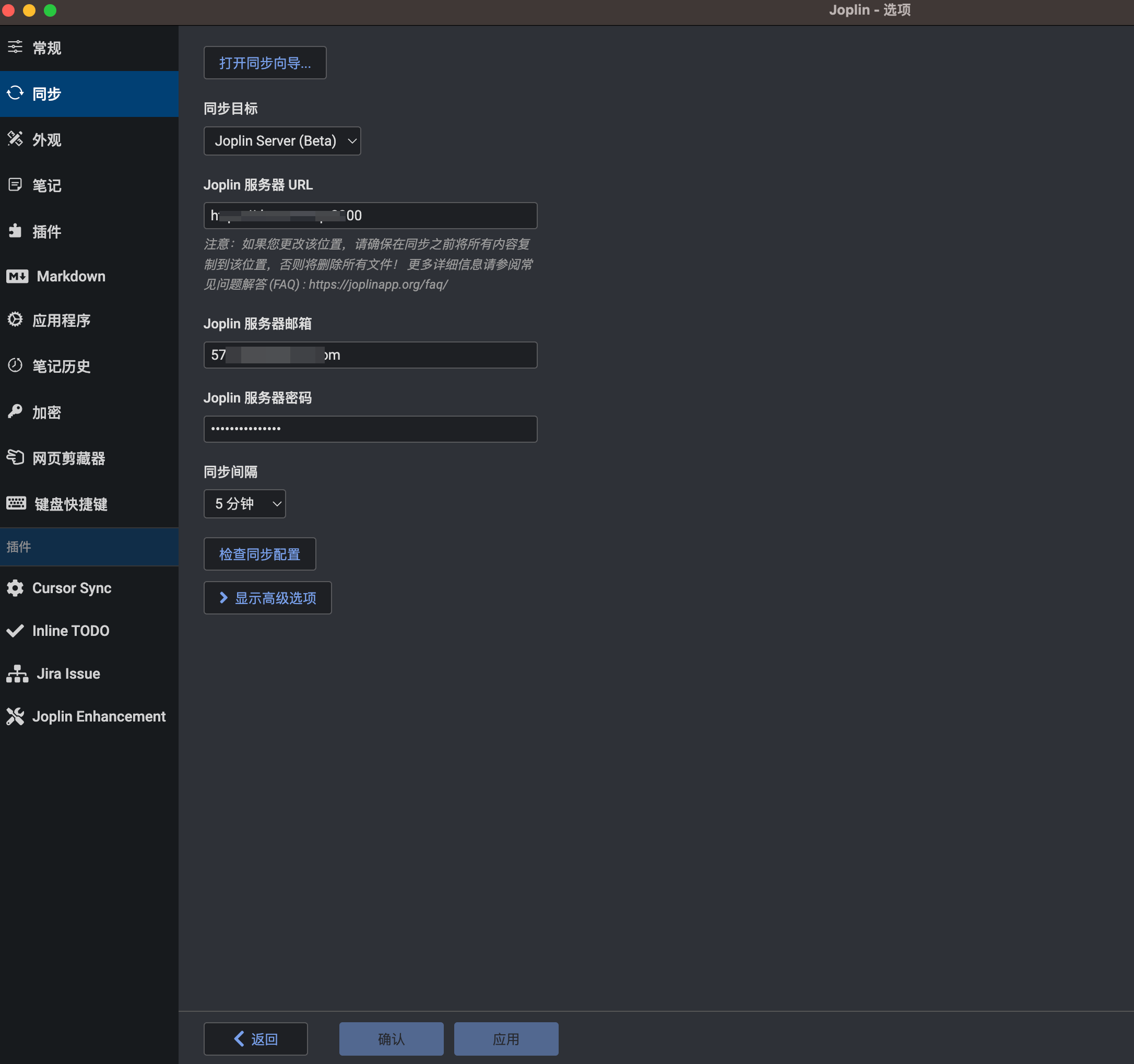Viewport: 1134px width, 1064px height.
Task: Click the 检查同步配置 button
Action: pyautogui.click(x=259, y=554)
